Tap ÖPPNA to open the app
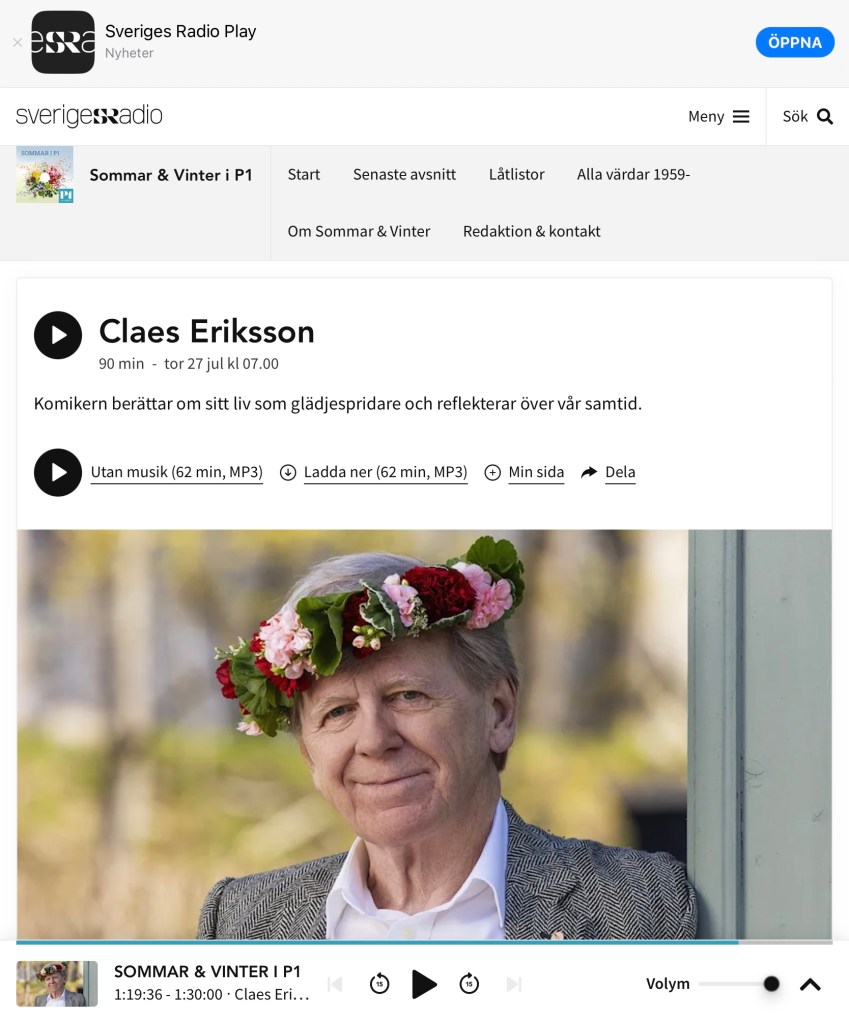 coord(795,42)
